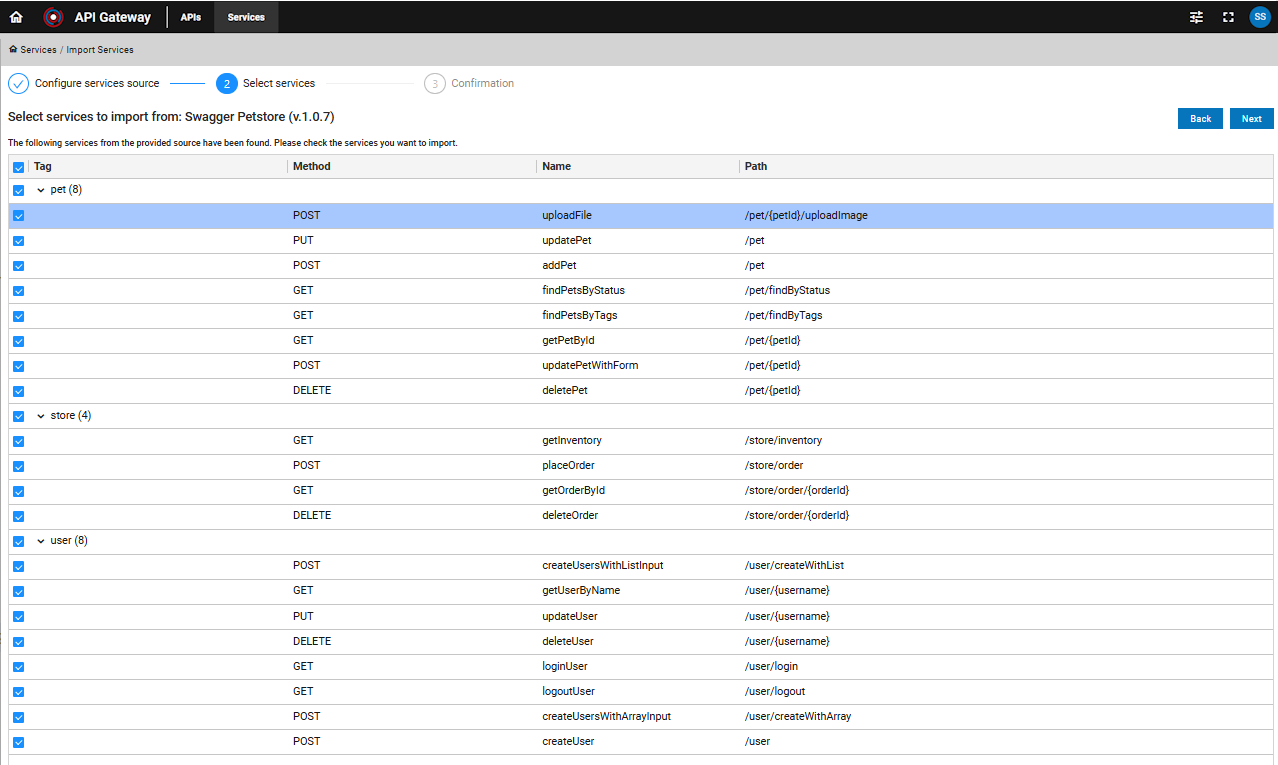The width and height of the screenshot is (1278, 765).
Task: Toggle fullscreen mode icon
Action: [x=1228, y=17]
